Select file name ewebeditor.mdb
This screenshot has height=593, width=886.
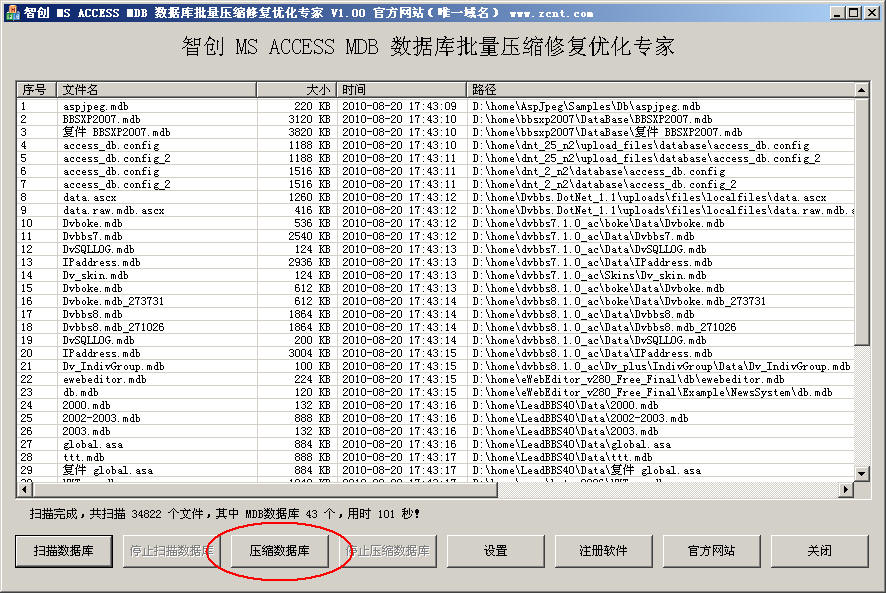tap(105, 379)
